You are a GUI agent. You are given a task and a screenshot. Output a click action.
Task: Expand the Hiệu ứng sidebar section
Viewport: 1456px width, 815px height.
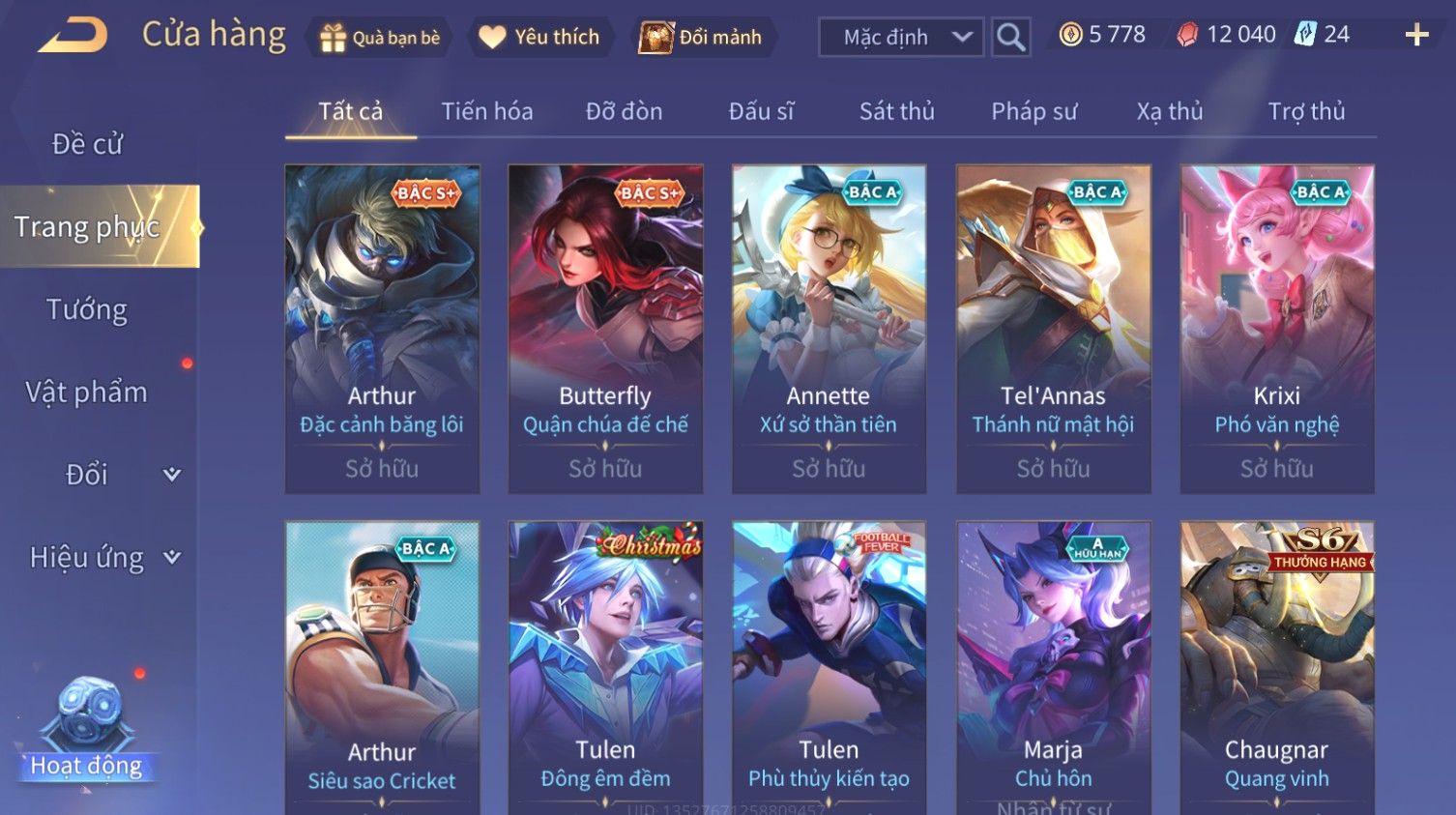[x=100, y=558]
